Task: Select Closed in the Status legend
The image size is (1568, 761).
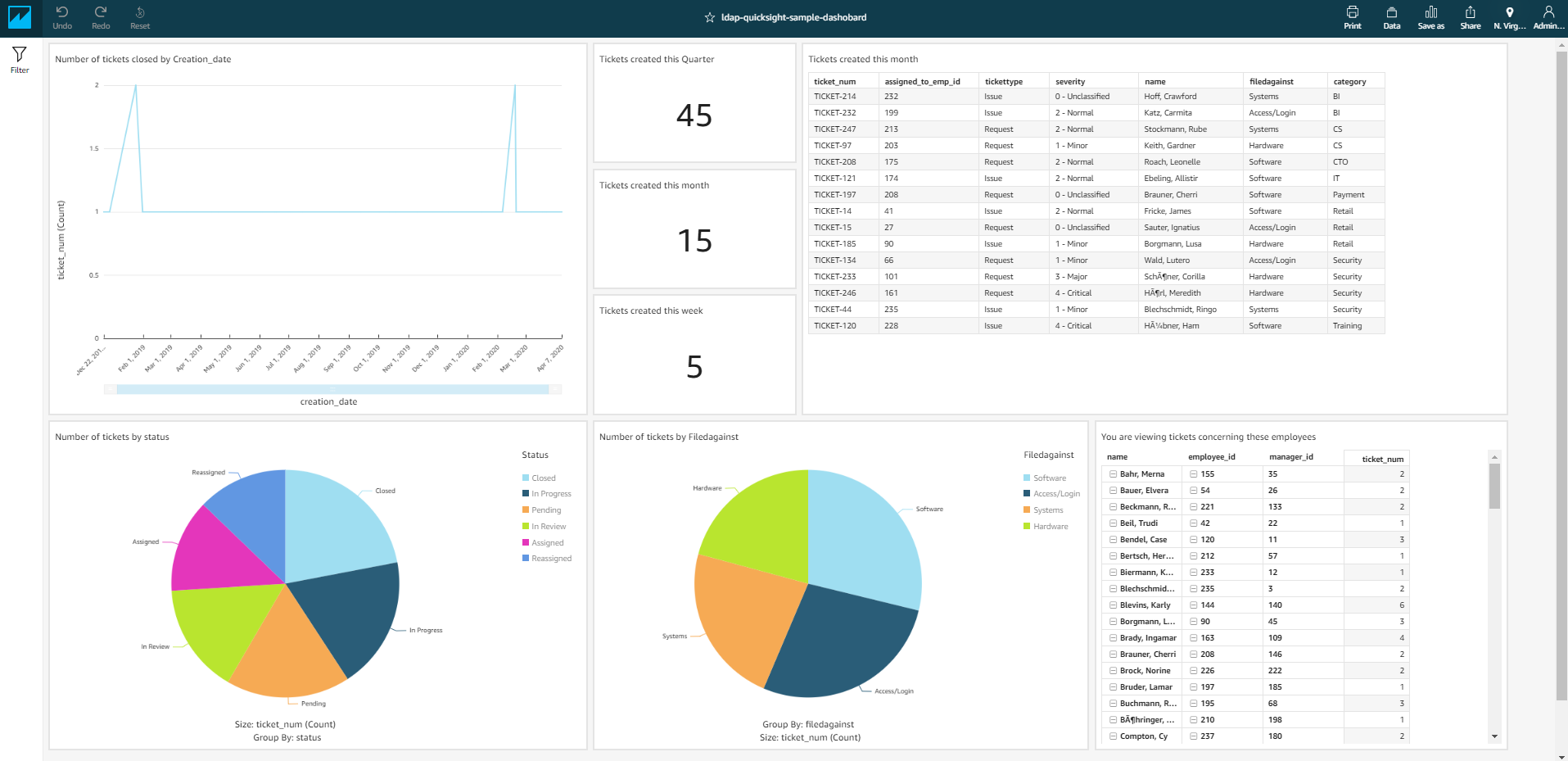Action: coord(539,478)
